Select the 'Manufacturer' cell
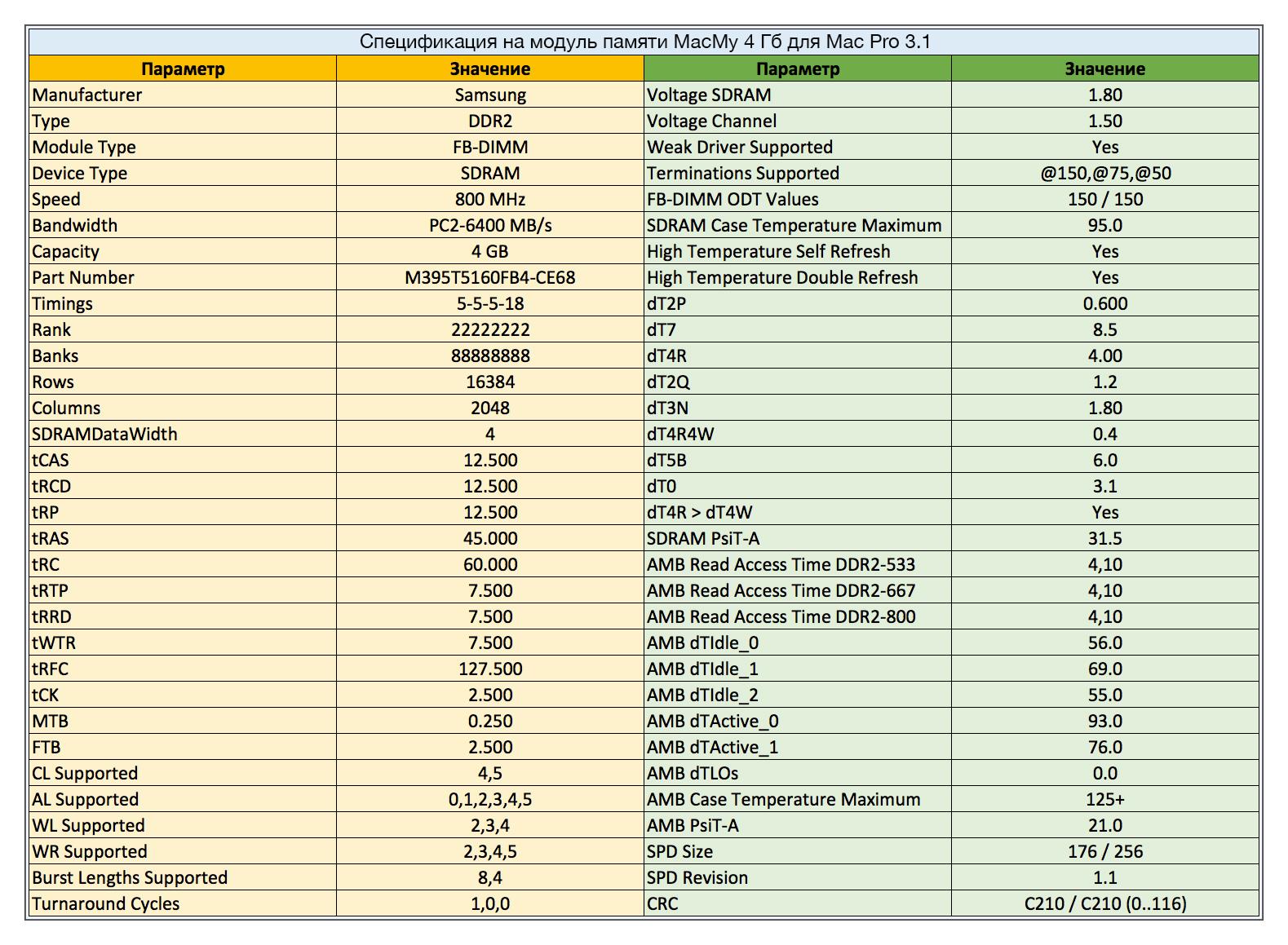This screenshot has height=945, width=1288. 183,95
